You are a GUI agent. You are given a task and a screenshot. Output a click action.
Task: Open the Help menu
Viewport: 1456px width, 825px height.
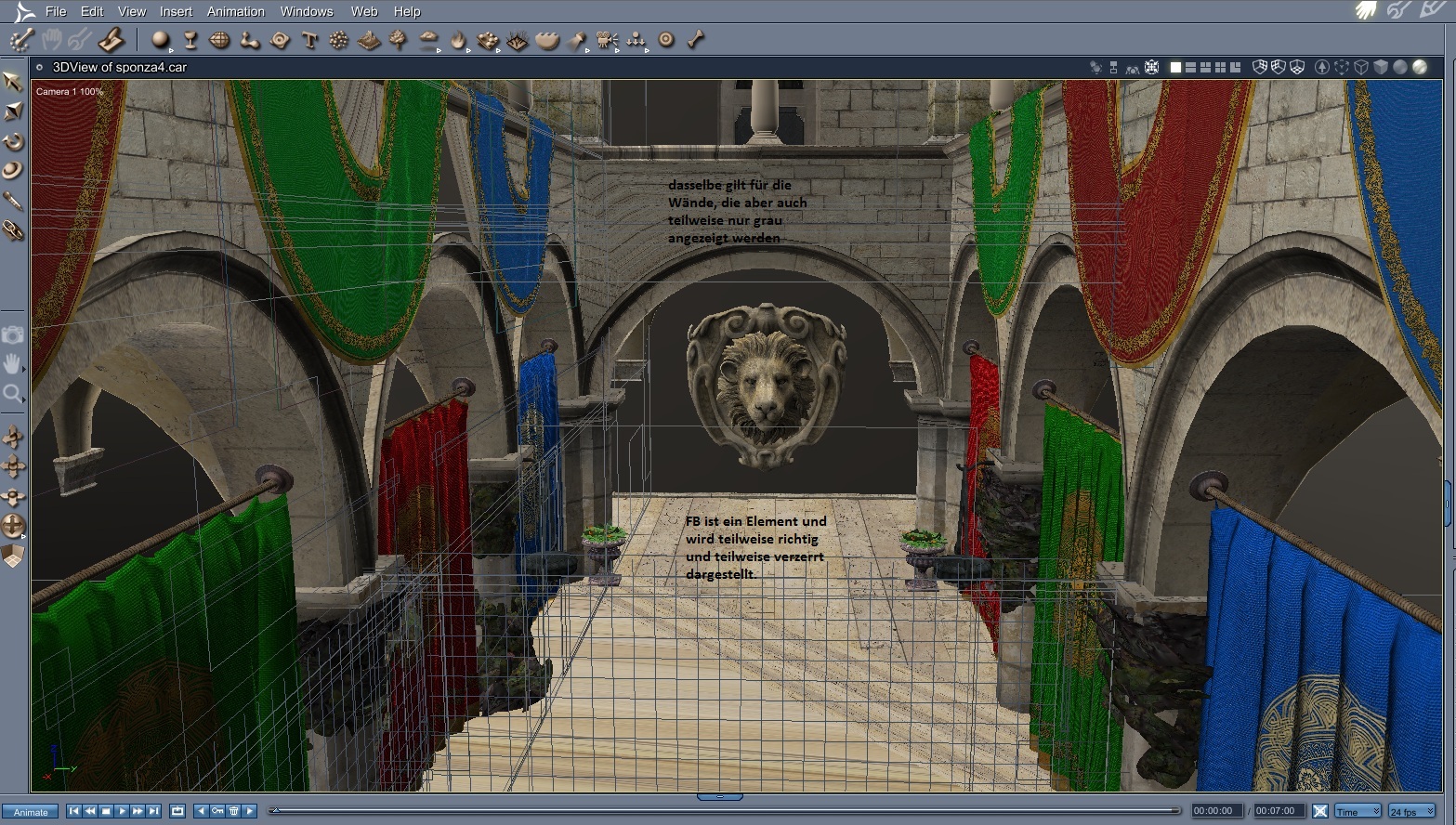(x=407, y=11)
